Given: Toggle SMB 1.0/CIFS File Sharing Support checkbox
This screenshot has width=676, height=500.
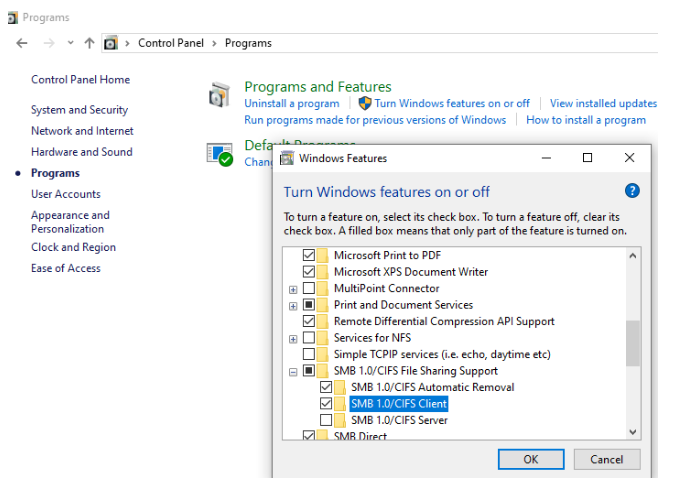Looking at the screenshot, I should click(309, 370).
